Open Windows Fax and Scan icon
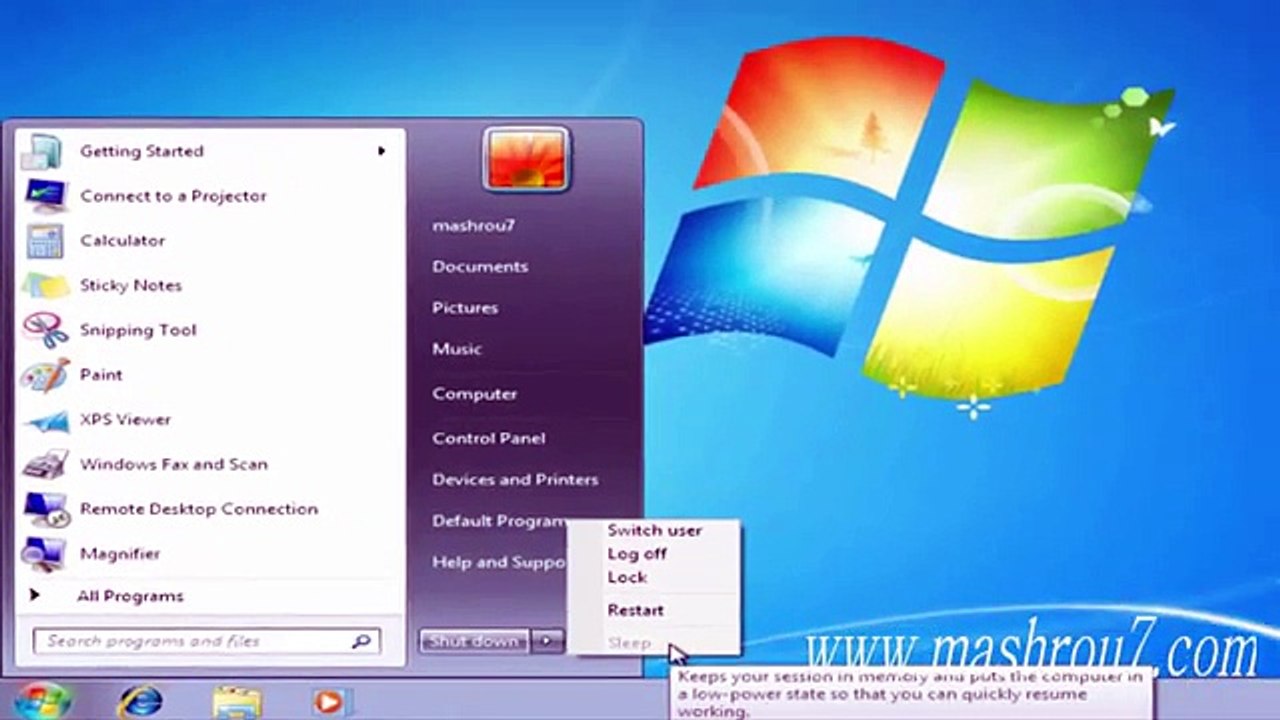 44,464
